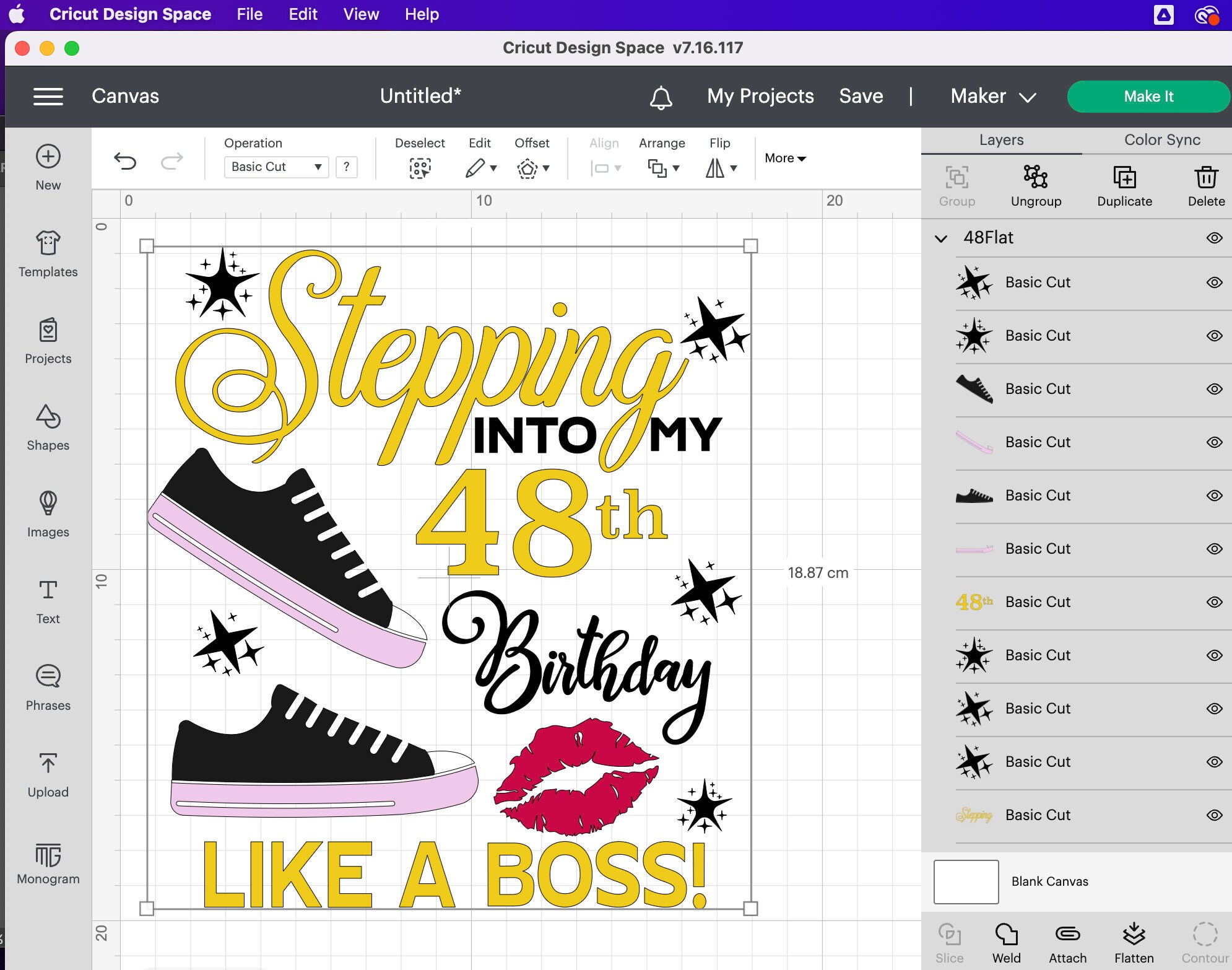Toggle visibility of the Stepping layer
Viewport: 1232px width, 970px height.
1213,815
